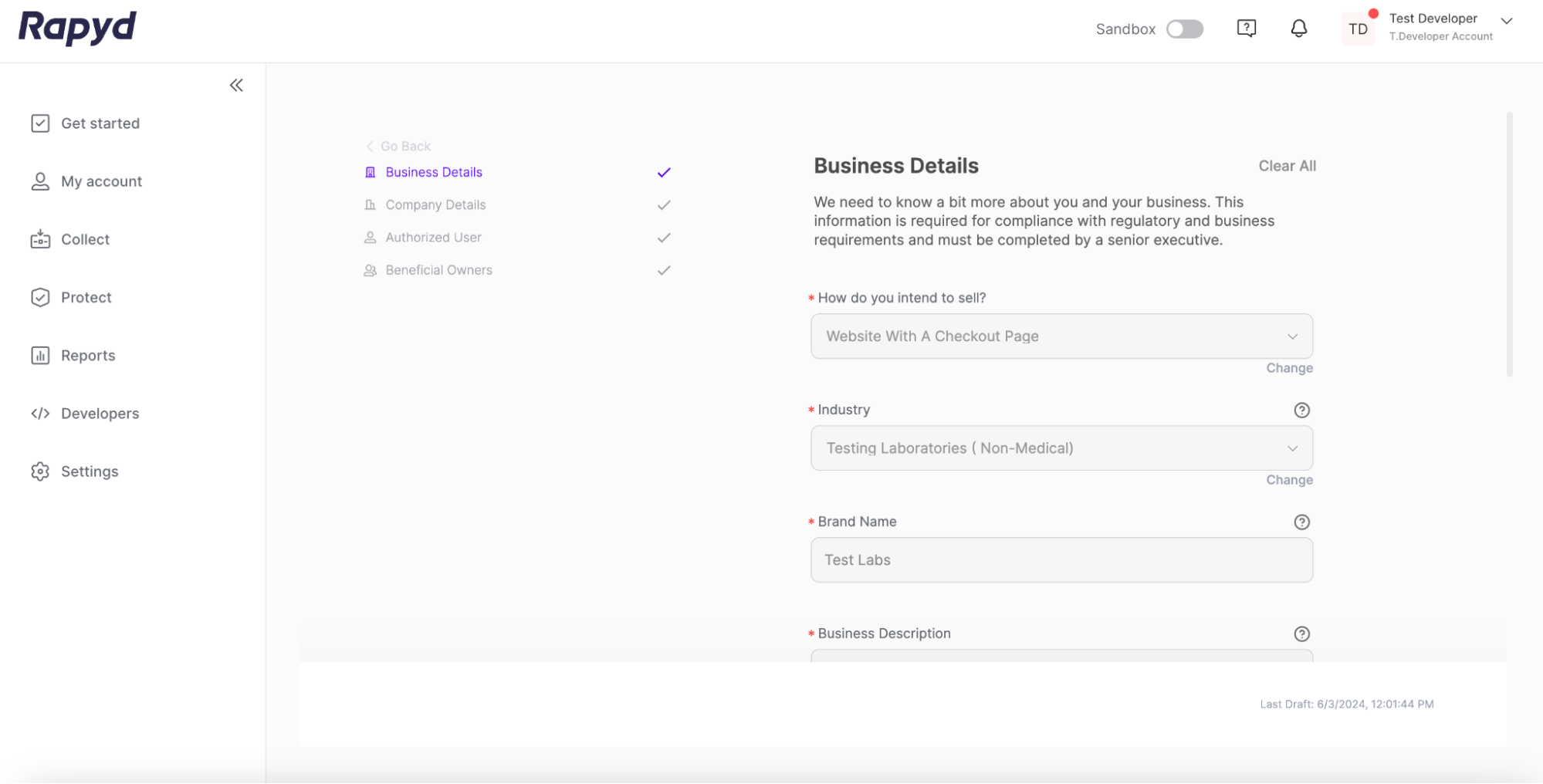Screen dimensions: 1543x784
Task: Toggle the Sandbox switch
Action: (x=1184, y=29)
